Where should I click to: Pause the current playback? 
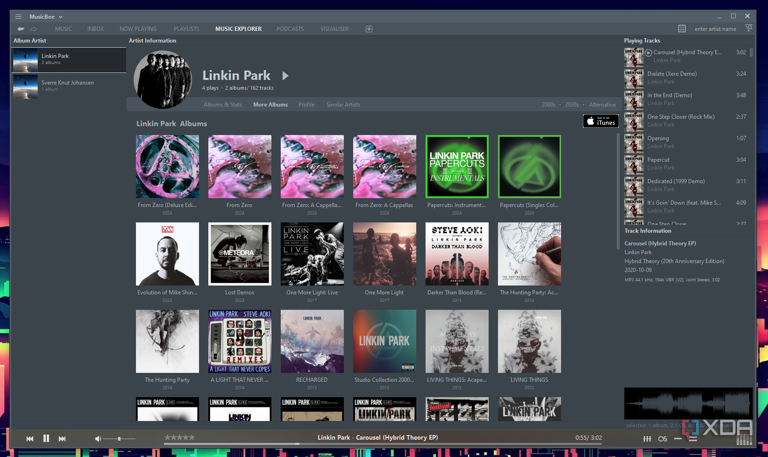click(x=46, y=438)
